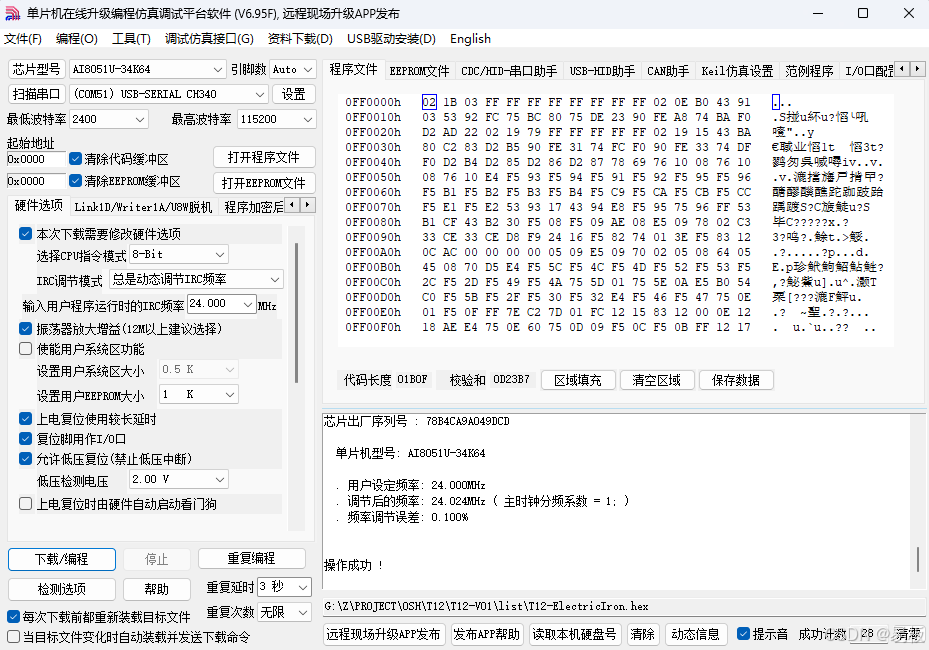
Task: Toggle the 提示音 checkbox
Action: [743, 634]
